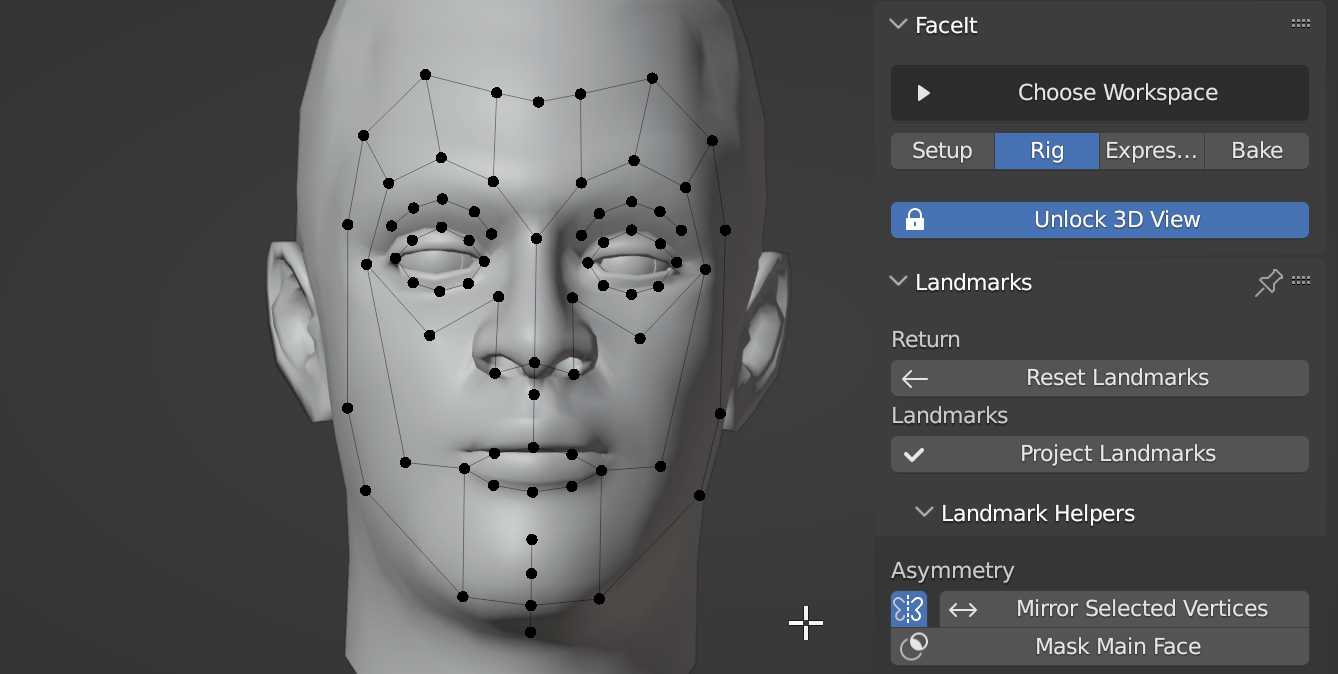Screen dimensions: 1338x674
Task: Mirror Selected Vertices
Action: (1124, 609)
